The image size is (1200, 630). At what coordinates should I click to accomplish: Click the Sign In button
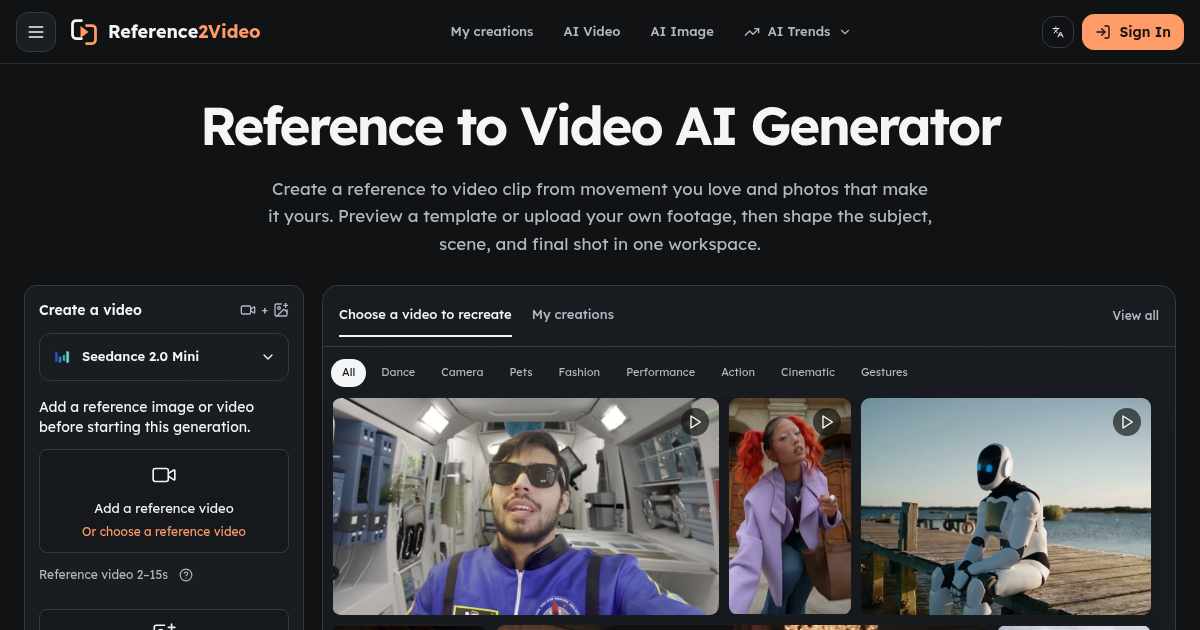(x=1133, y=32)
